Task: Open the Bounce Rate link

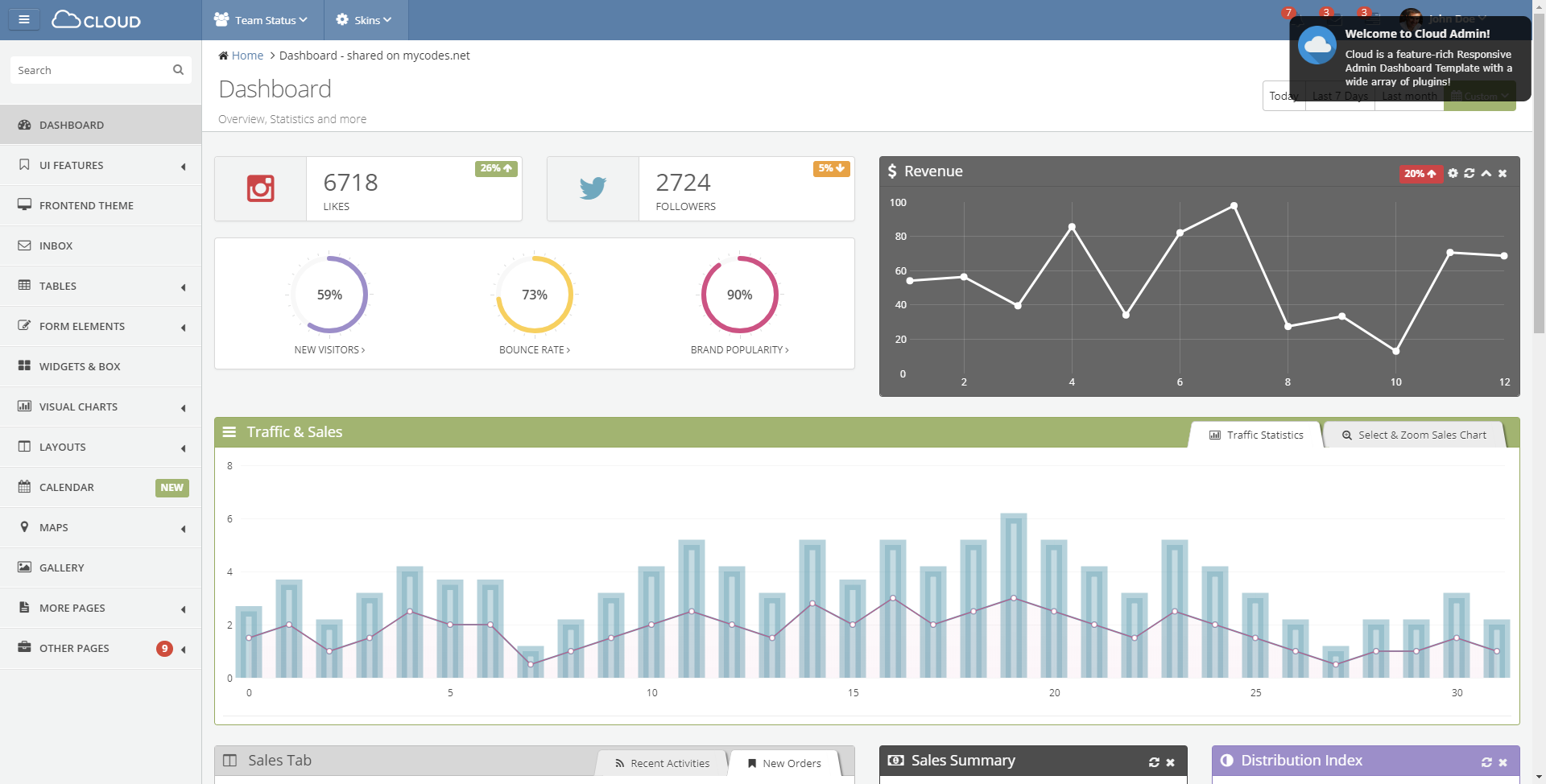Action: pos(535,350)
